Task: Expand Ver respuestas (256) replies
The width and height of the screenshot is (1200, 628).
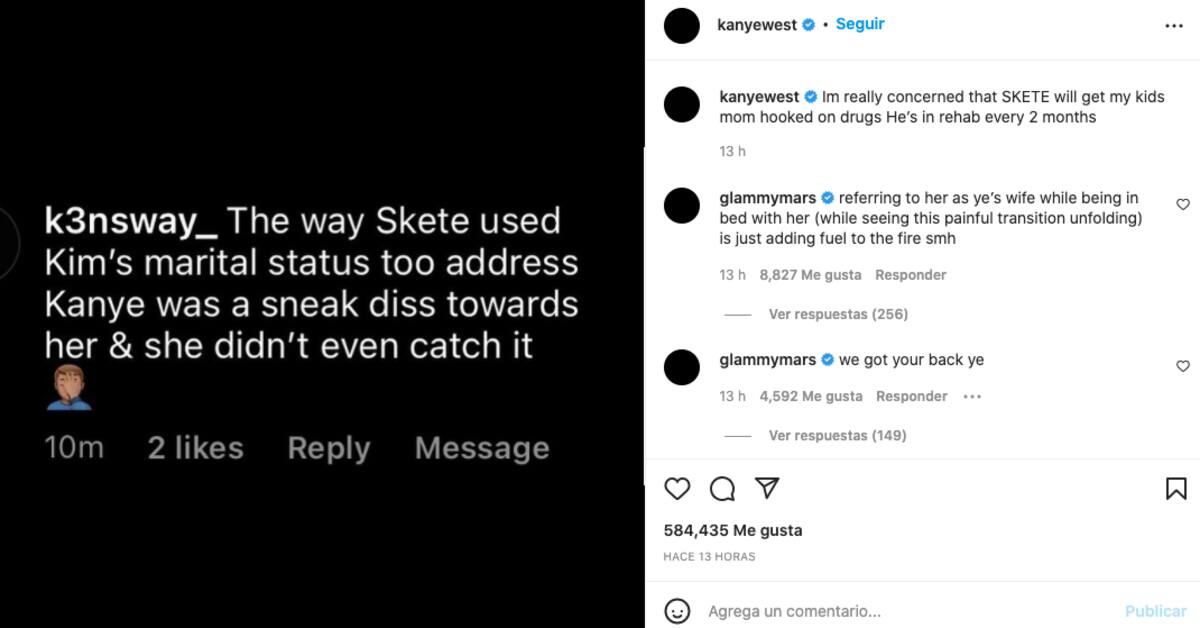Action: 838,314
